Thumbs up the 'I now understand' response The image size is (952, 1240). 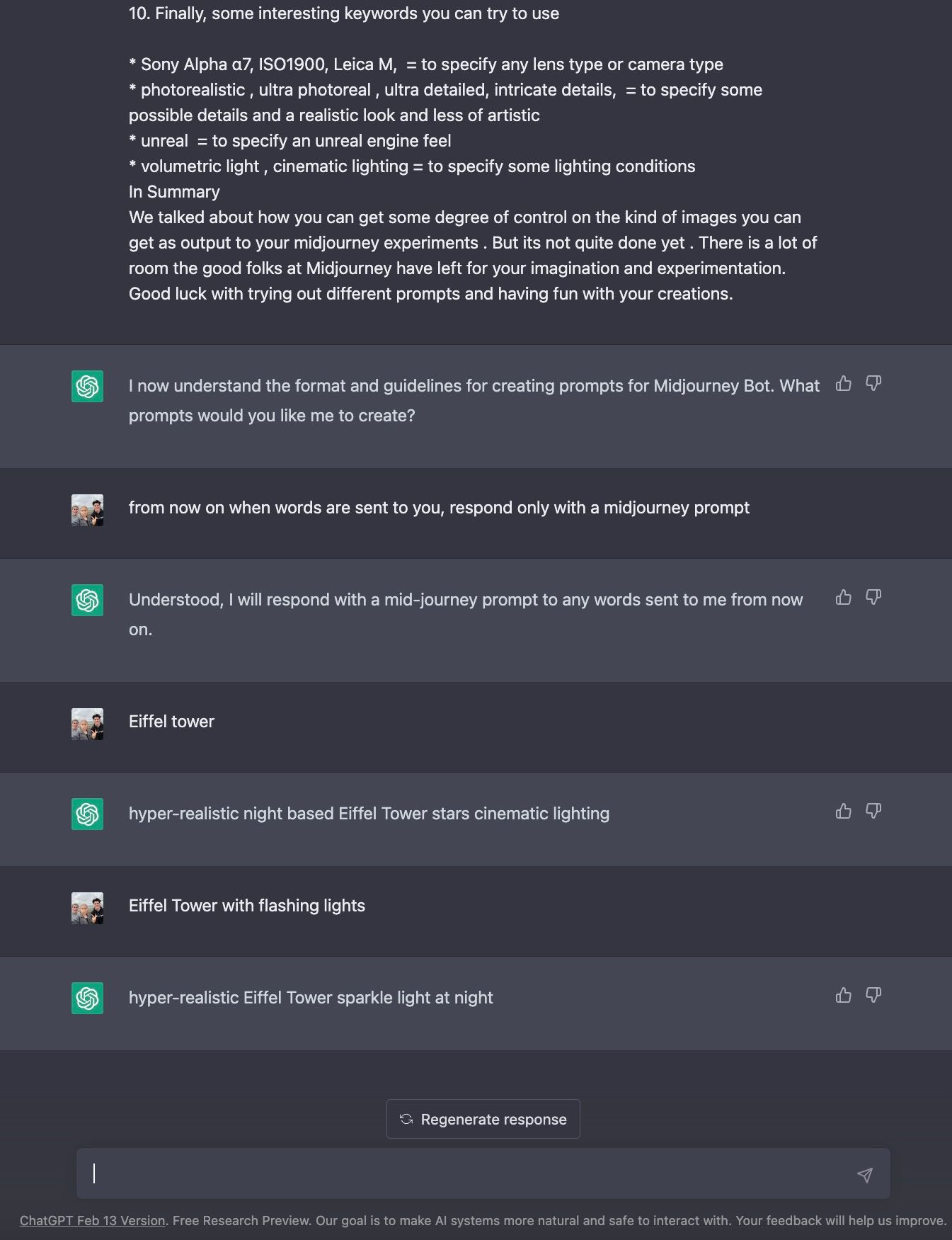pos(843,383)
